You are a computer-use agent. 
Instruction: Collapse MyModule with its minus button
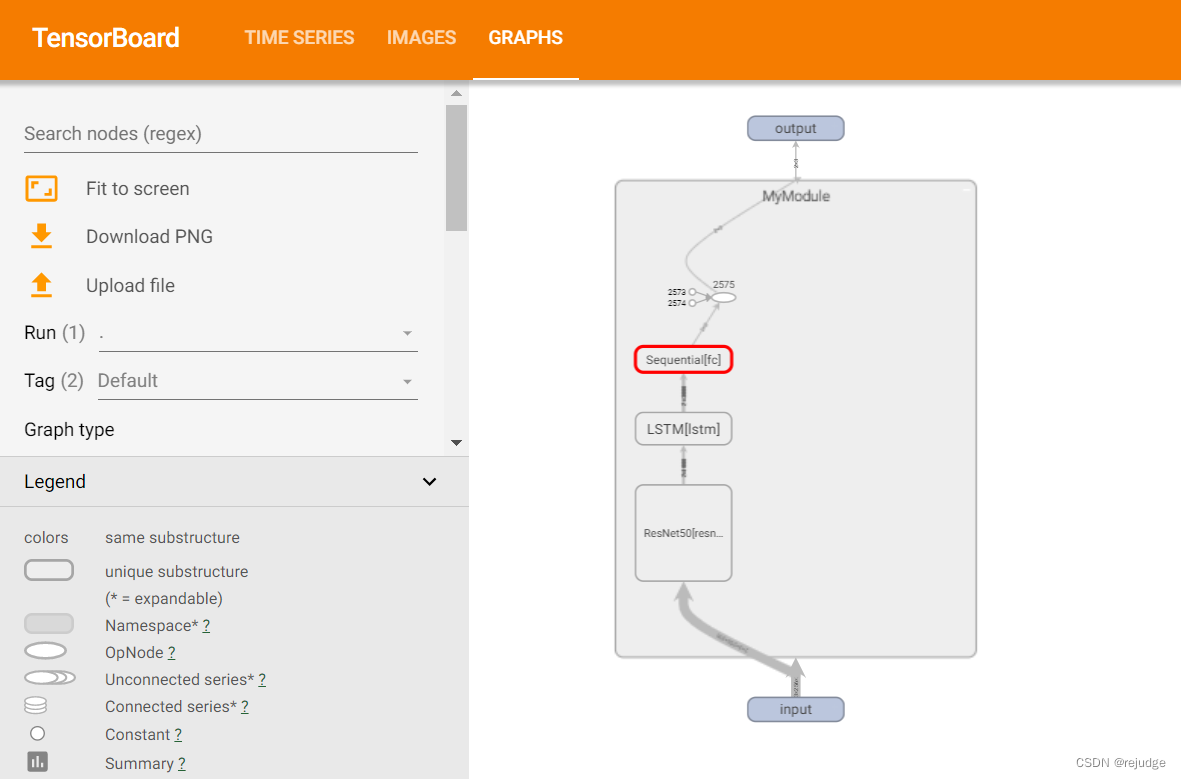pyautogui.click(x=966, y=190)
